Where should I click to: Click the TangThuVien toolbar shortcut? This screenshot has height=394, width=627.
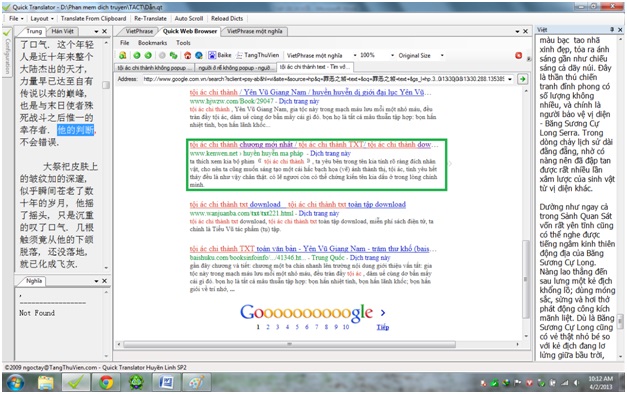258,55
